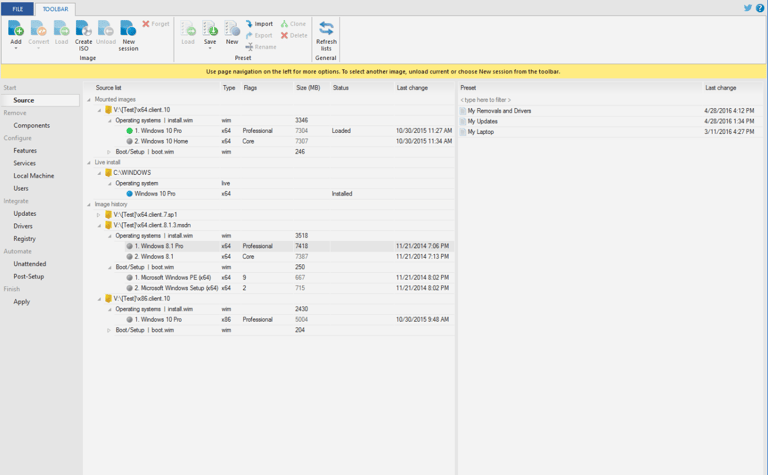This screenshot has width=768, height=475.
Task: Click the image Load icon next to Convert
Action: [x=61, y=28]
